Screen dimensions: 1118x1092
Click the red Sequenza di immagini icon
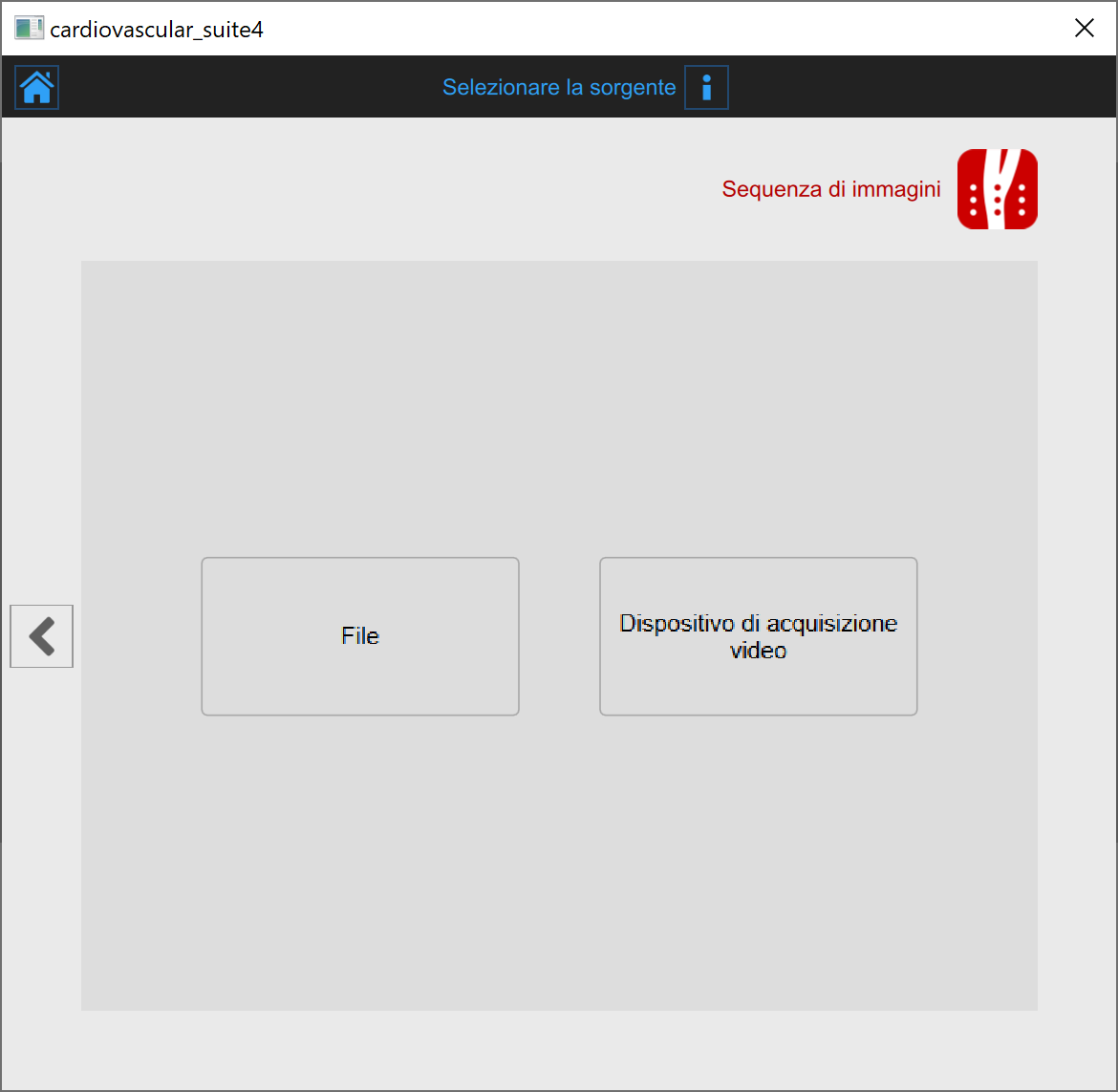(x=997, y=189)
